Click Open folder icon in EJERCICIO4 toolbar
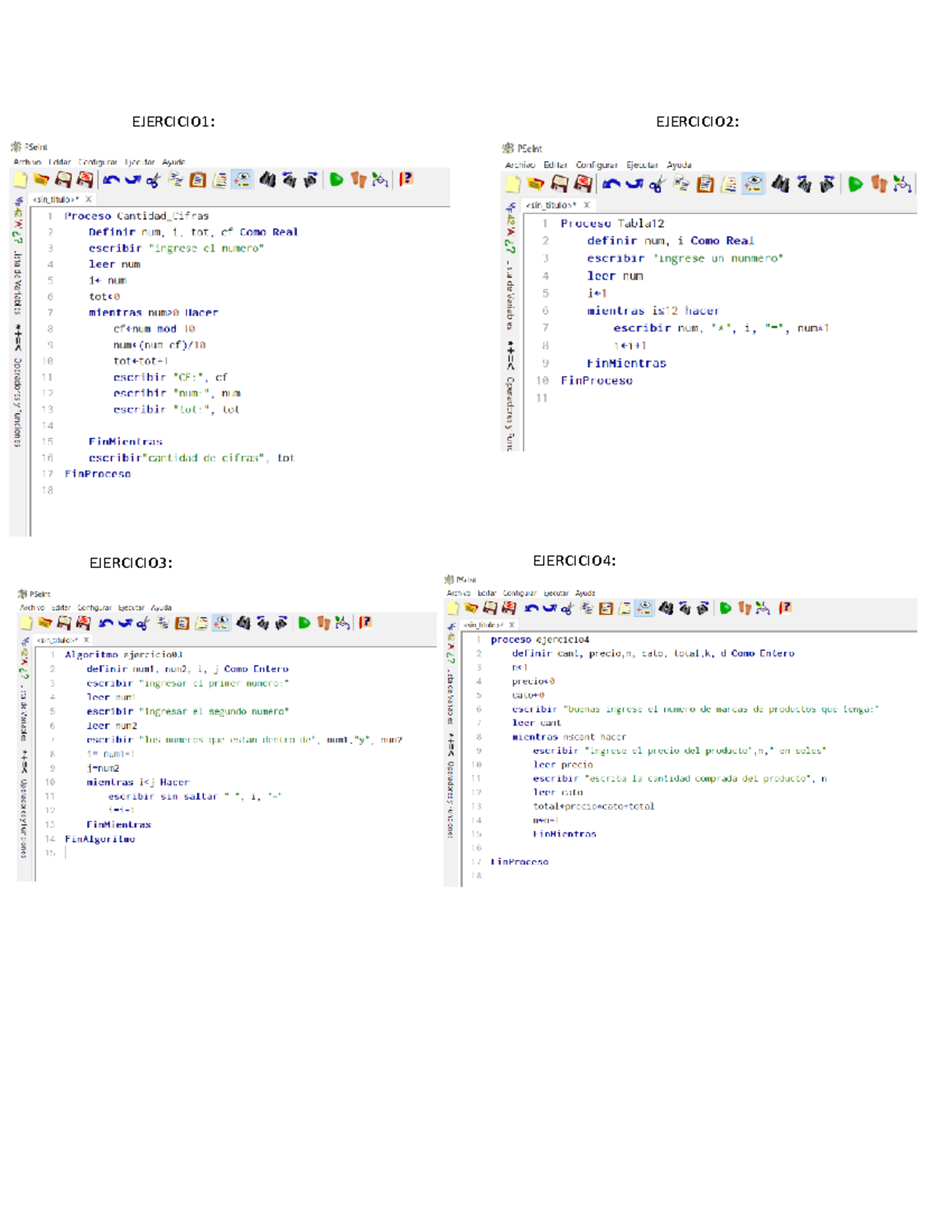The height and width of the screenshot is (1232, 952). (x=471, y=608)
